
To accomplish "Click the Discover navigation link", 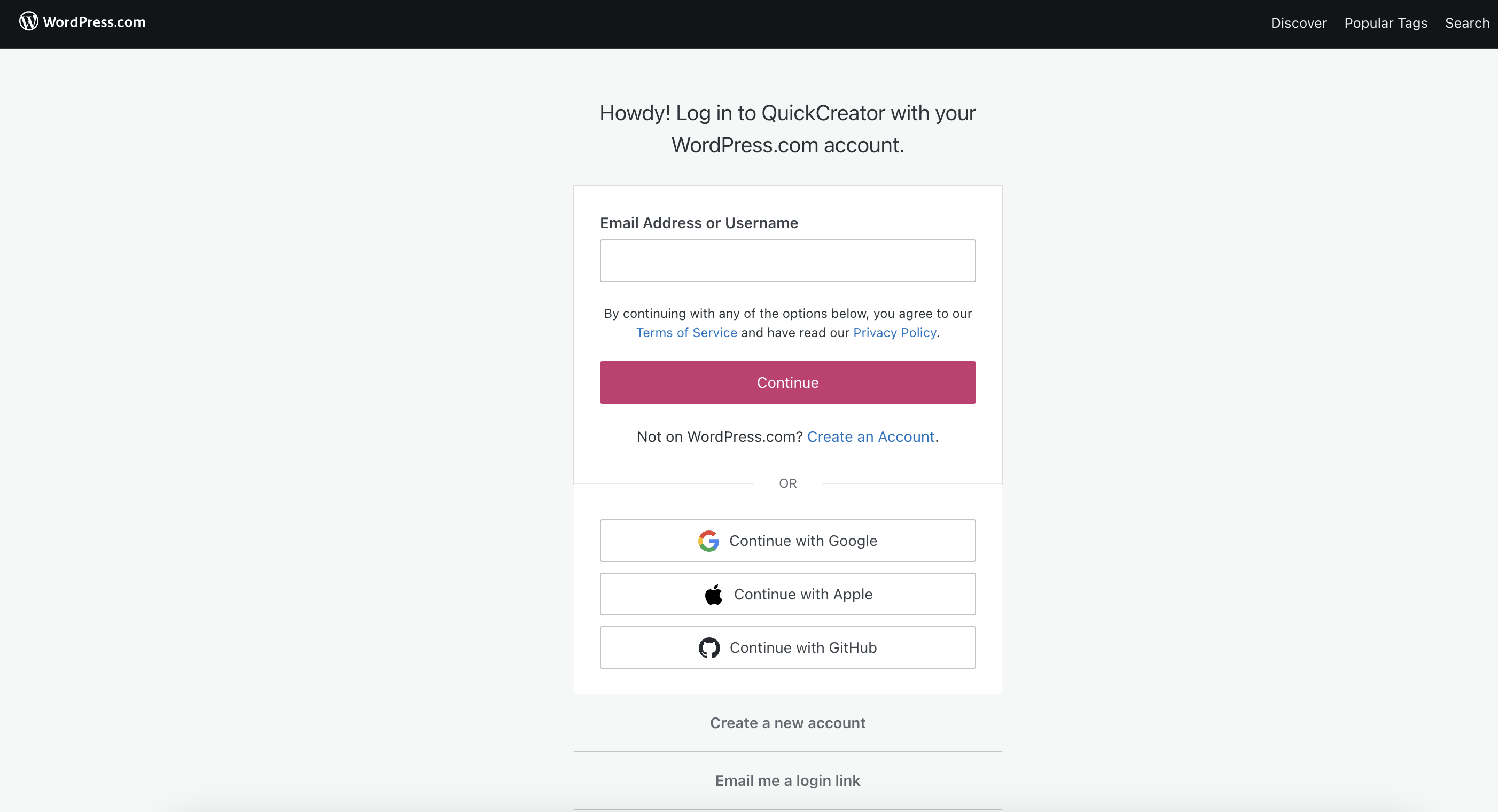I will point(1299,22).
